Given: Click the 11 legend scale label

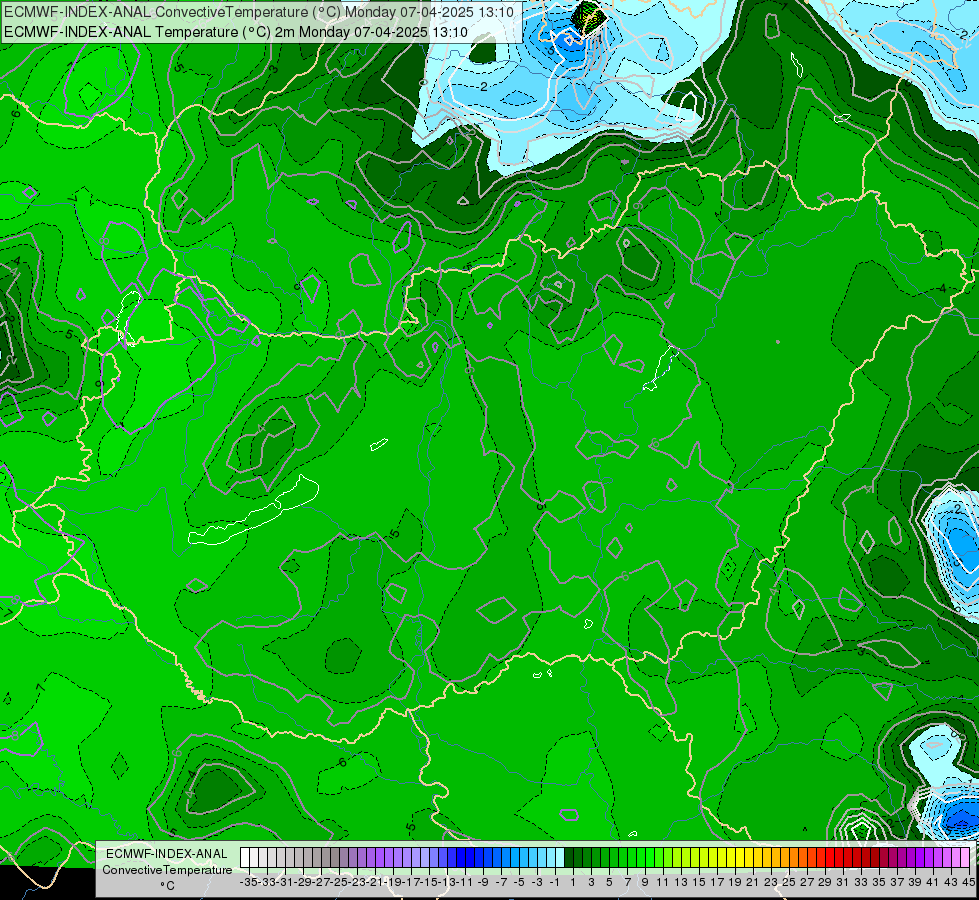Looking at the screenshot, I should click(662, 882).
